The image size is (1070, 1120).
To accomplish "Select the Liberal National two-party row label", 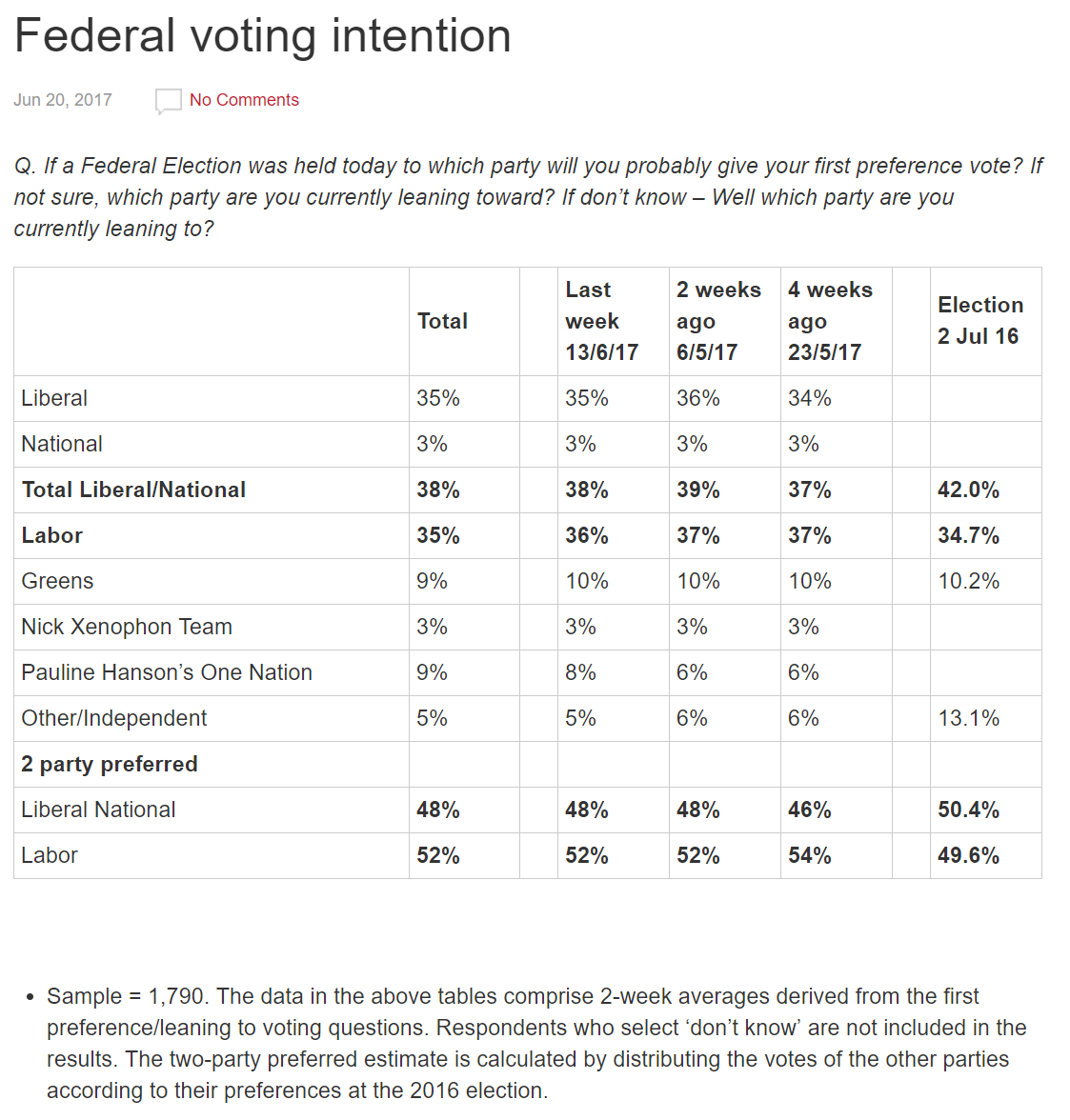I will click(x=98, y=810).
